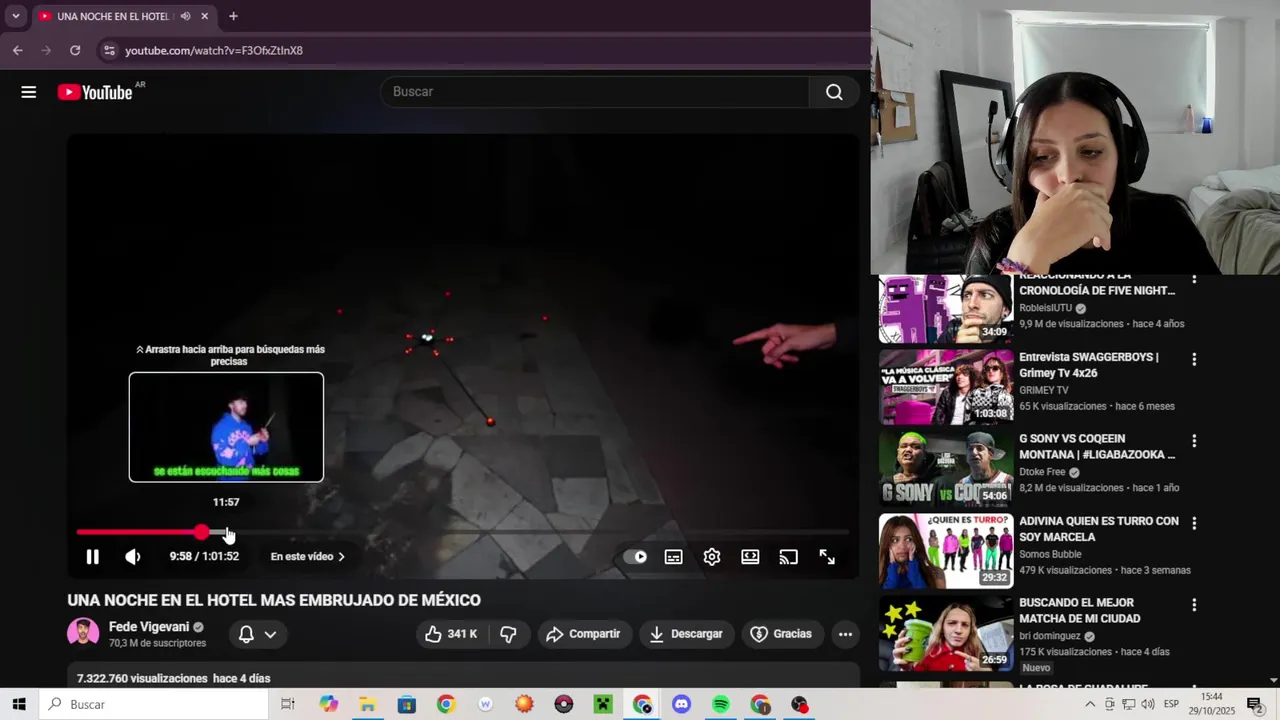Click Fede Vigevani channel avatar
This screenshot has height=720, width=1280.
click(83, 633)
